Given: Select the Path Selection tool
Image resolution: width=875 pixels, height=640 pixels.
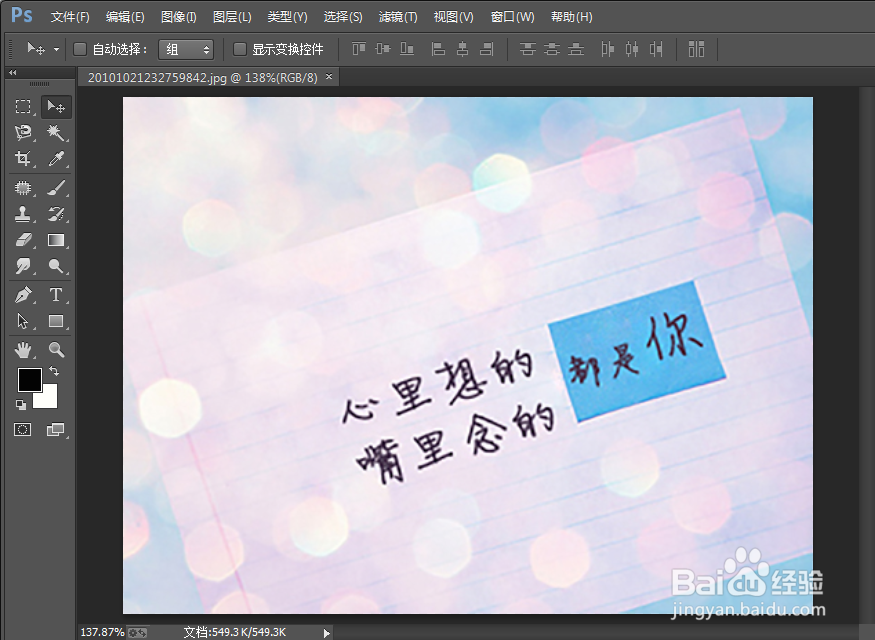Looking at the screenshot, I should (23, 321).
